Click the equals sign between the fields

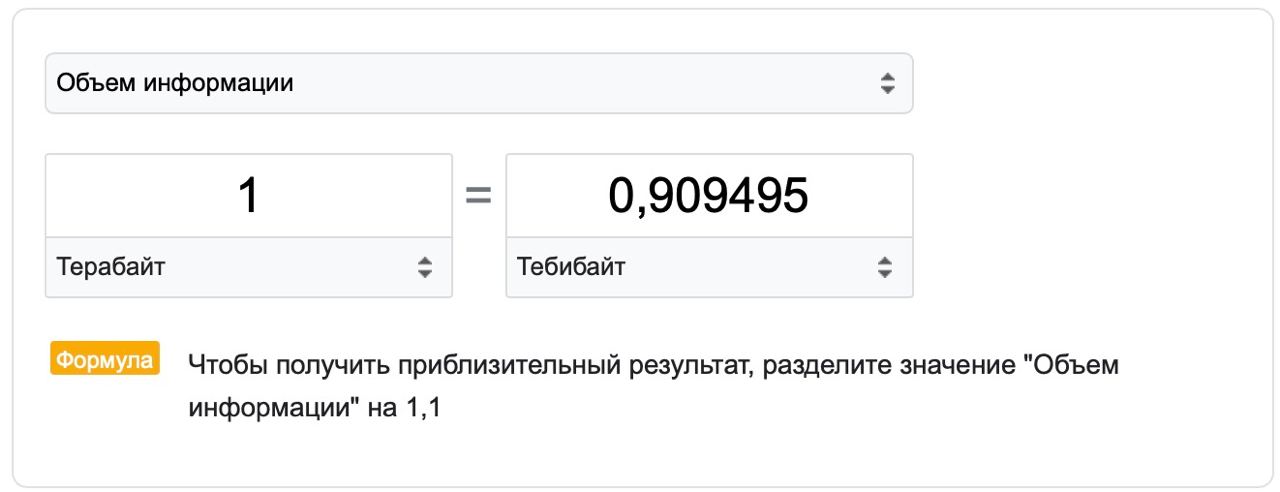(479, 197)
